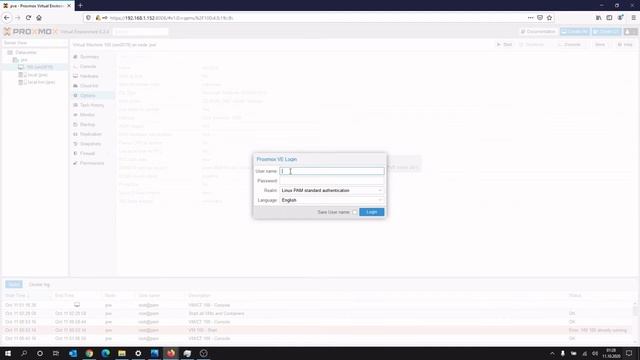Open the Snapshots tab

pyautogui.click(x=90, y=144)
